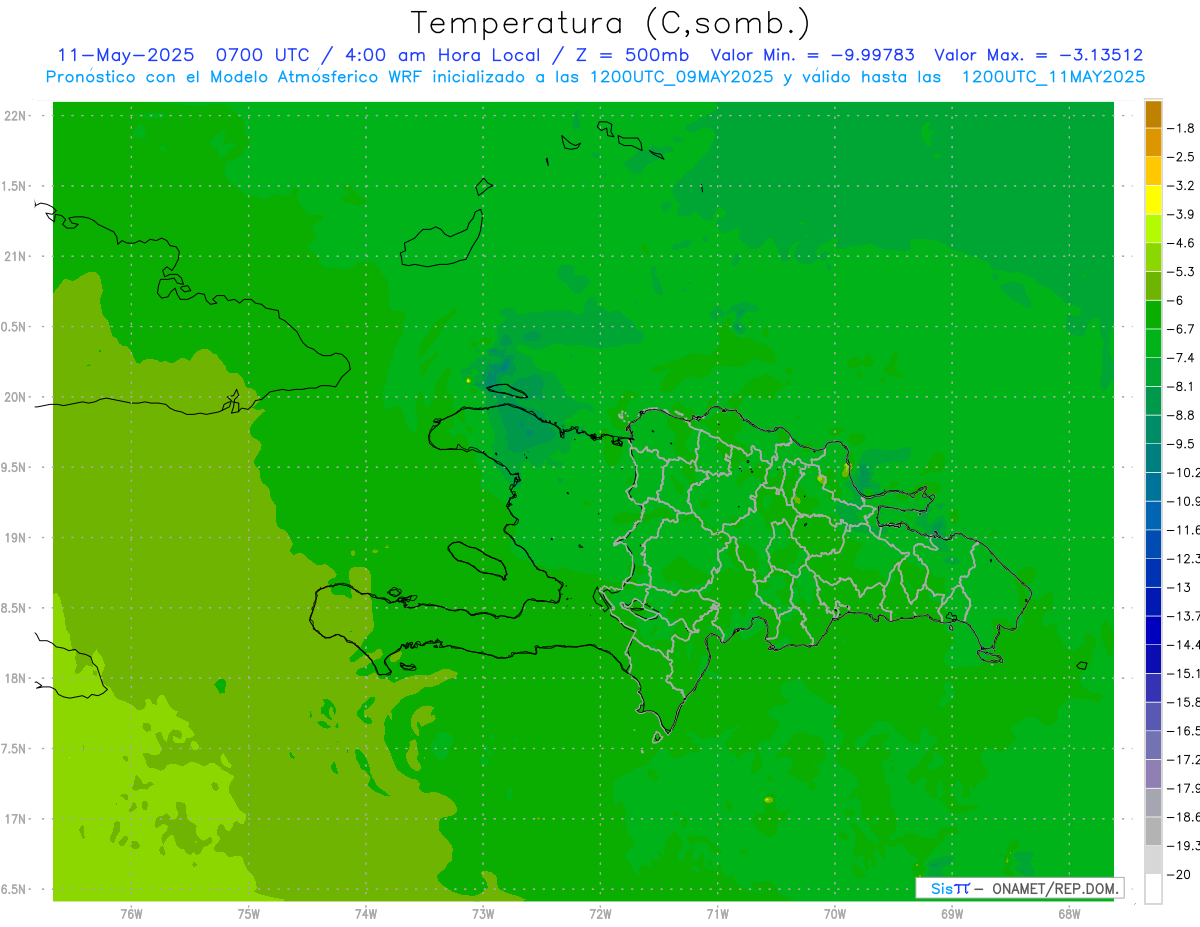Click the "17N" latitude label
Screen dimensions: 1200x927
pyautogui.click(x=14, y=819)
